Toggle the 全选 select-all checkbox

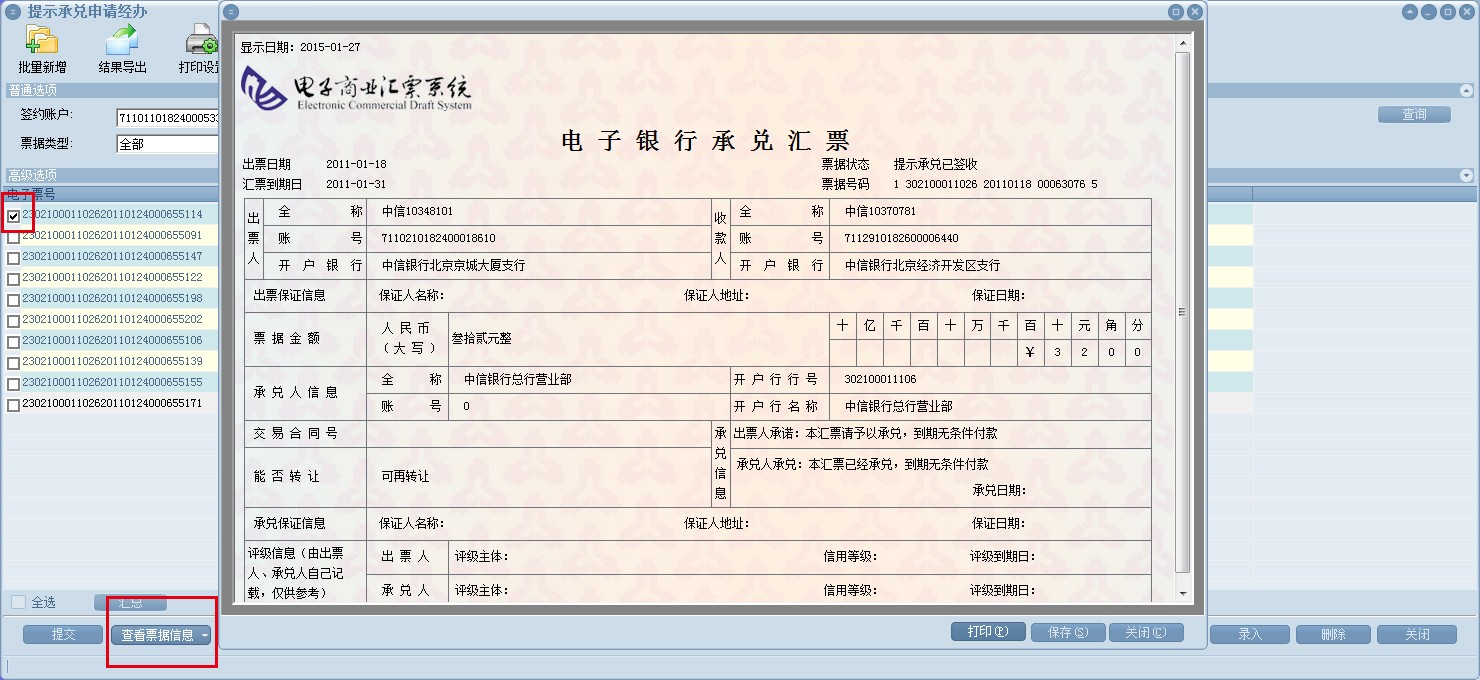coord(18,602)
